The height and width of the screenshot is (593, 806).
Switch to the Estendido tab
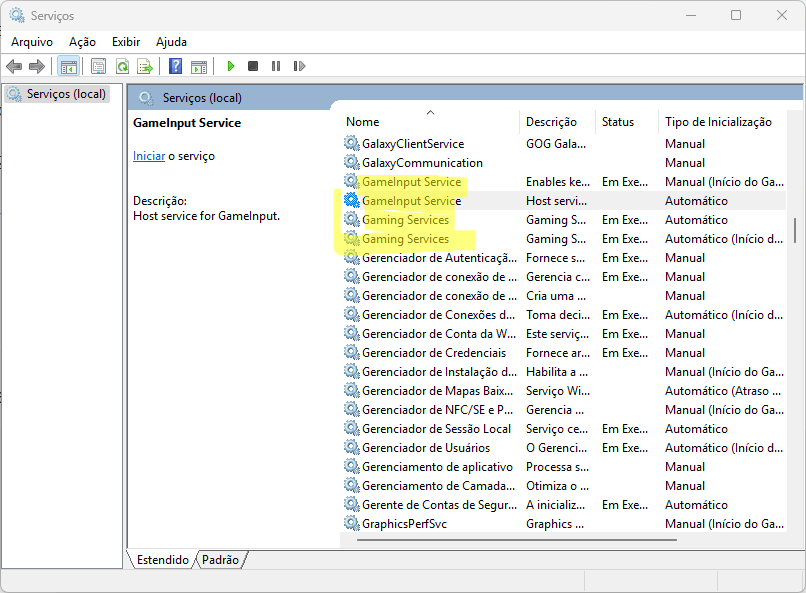click(163, 560)
